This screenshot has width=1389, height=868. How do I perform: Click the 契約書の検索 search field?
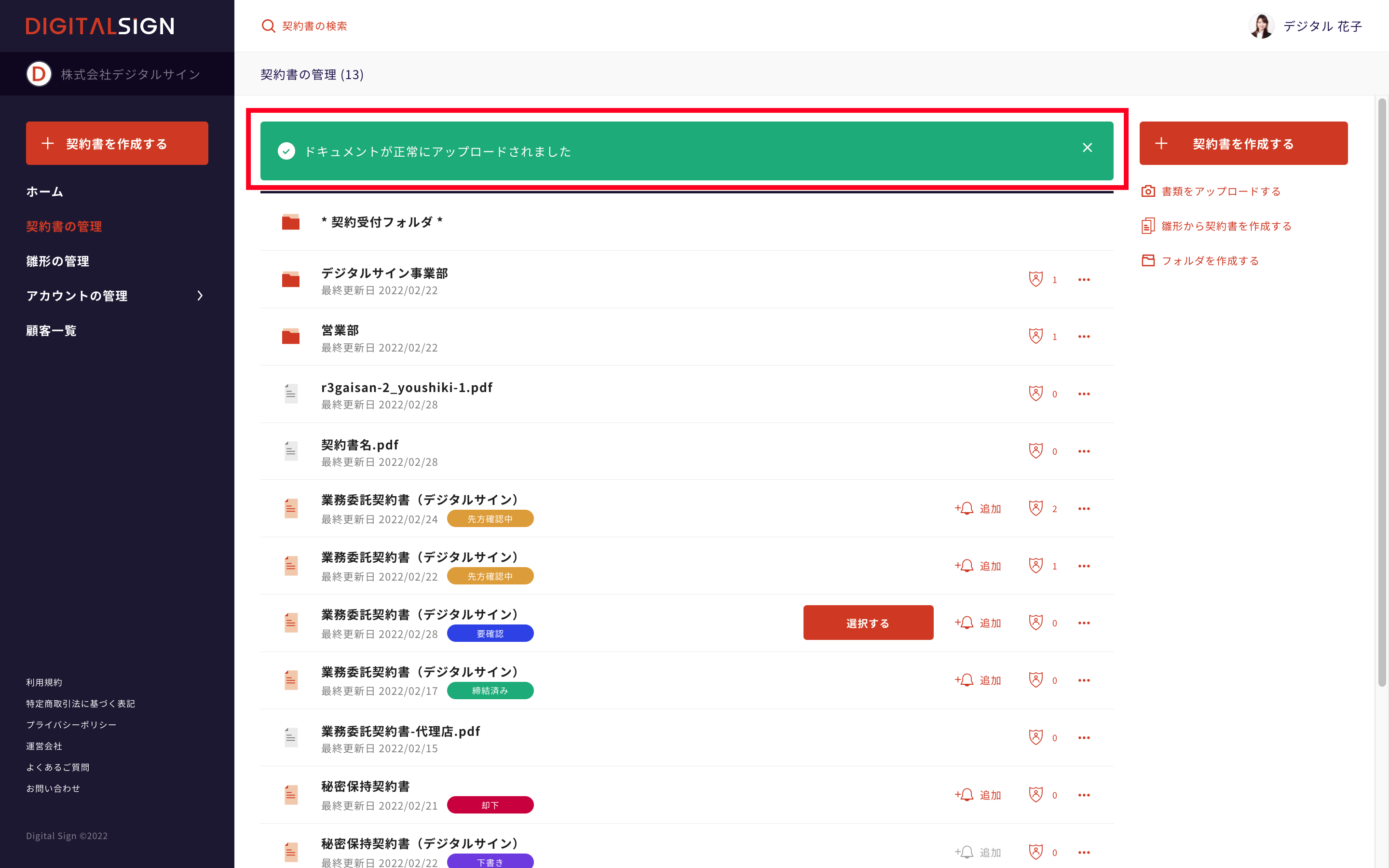point(314,26)
